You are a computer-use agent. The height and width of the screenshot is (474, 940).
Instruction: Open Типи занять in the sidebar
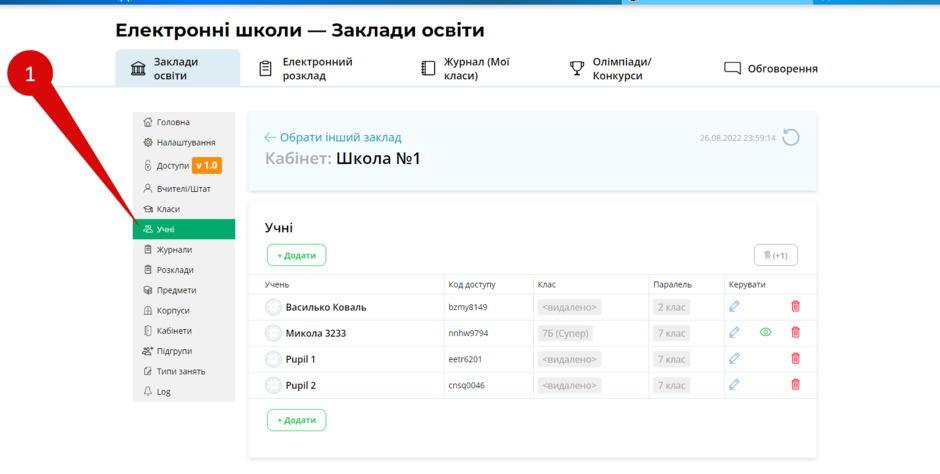(x=183, y=372)
